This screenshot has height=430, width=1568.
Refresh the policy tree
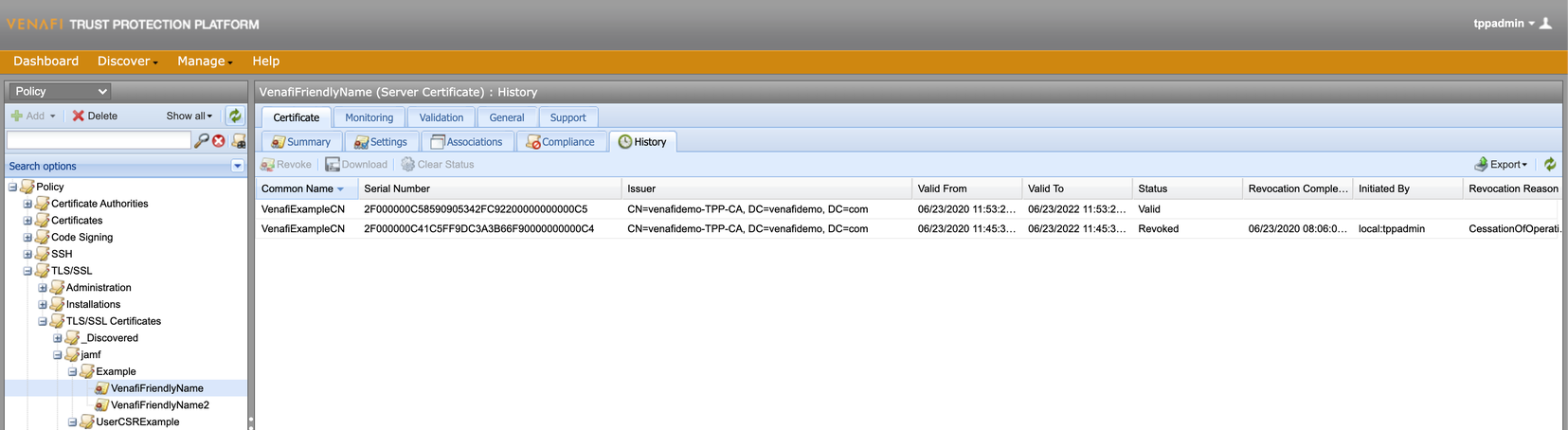click(x=235, y=116)
